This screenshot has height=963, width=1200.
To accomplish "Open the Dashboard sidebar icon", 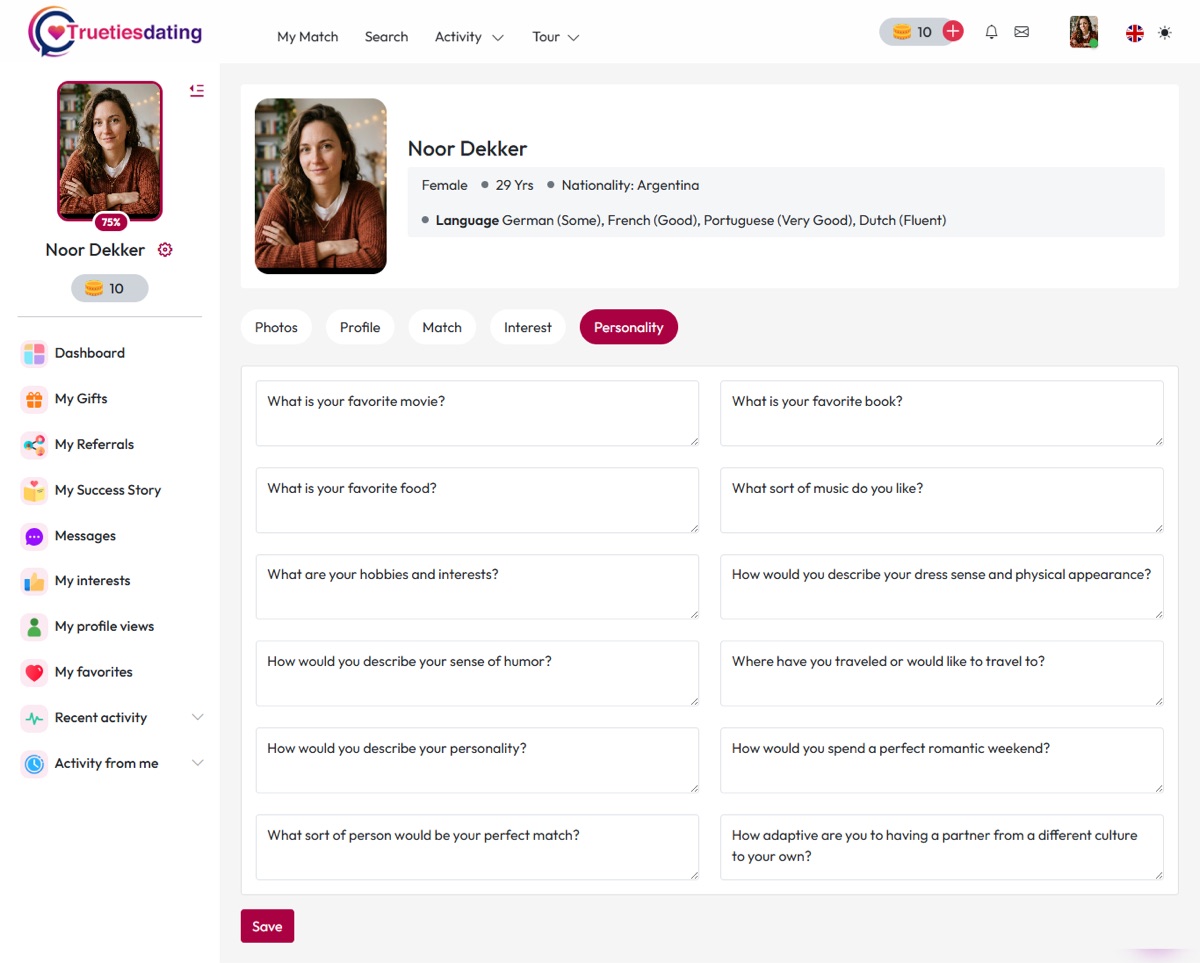I will (x=34, y=353).
